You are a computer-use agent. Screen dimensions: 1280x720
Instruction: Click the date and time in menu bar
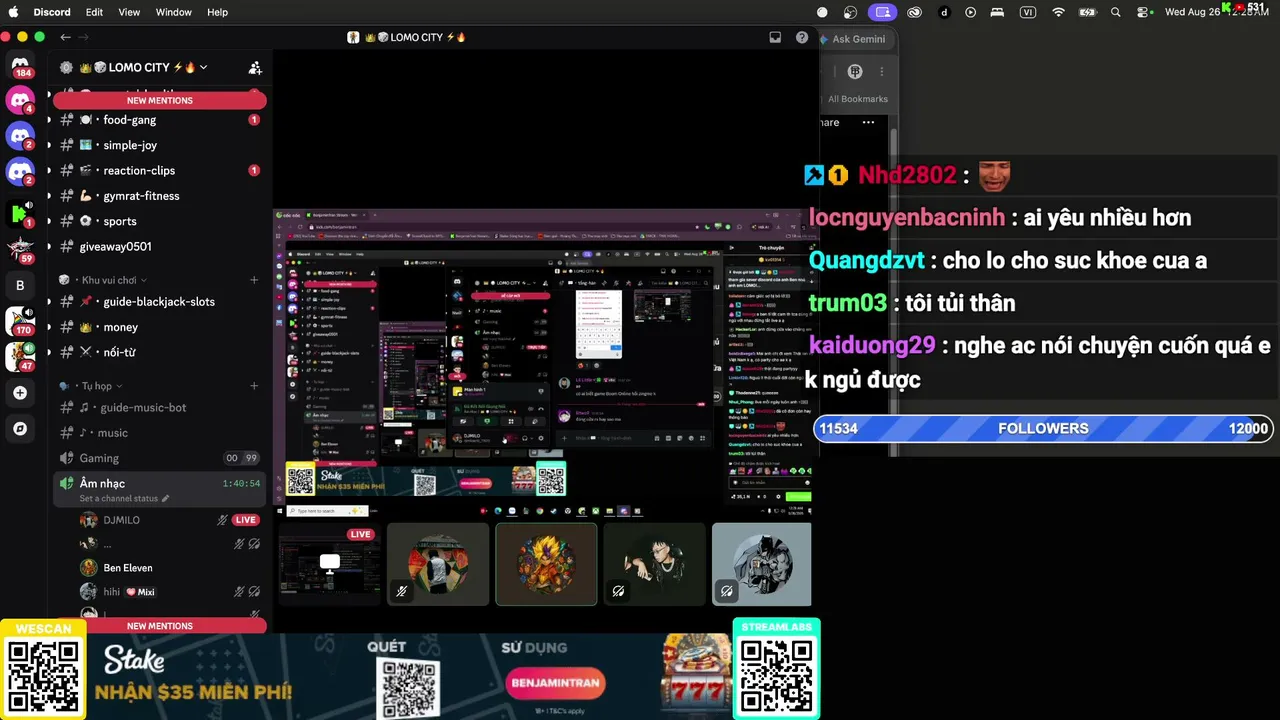[x=1217, y=12]
